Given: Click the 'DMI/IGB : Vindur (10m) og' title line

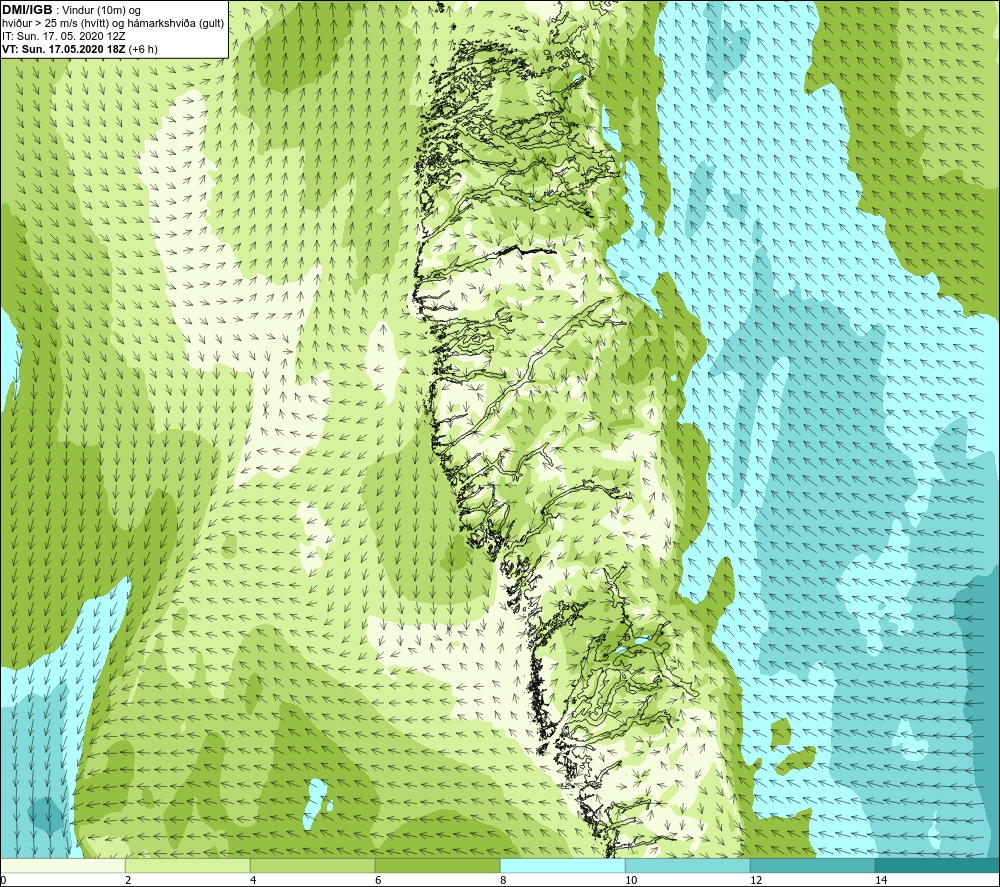Looking at the screenshot, I should click(x=71, y=10).
